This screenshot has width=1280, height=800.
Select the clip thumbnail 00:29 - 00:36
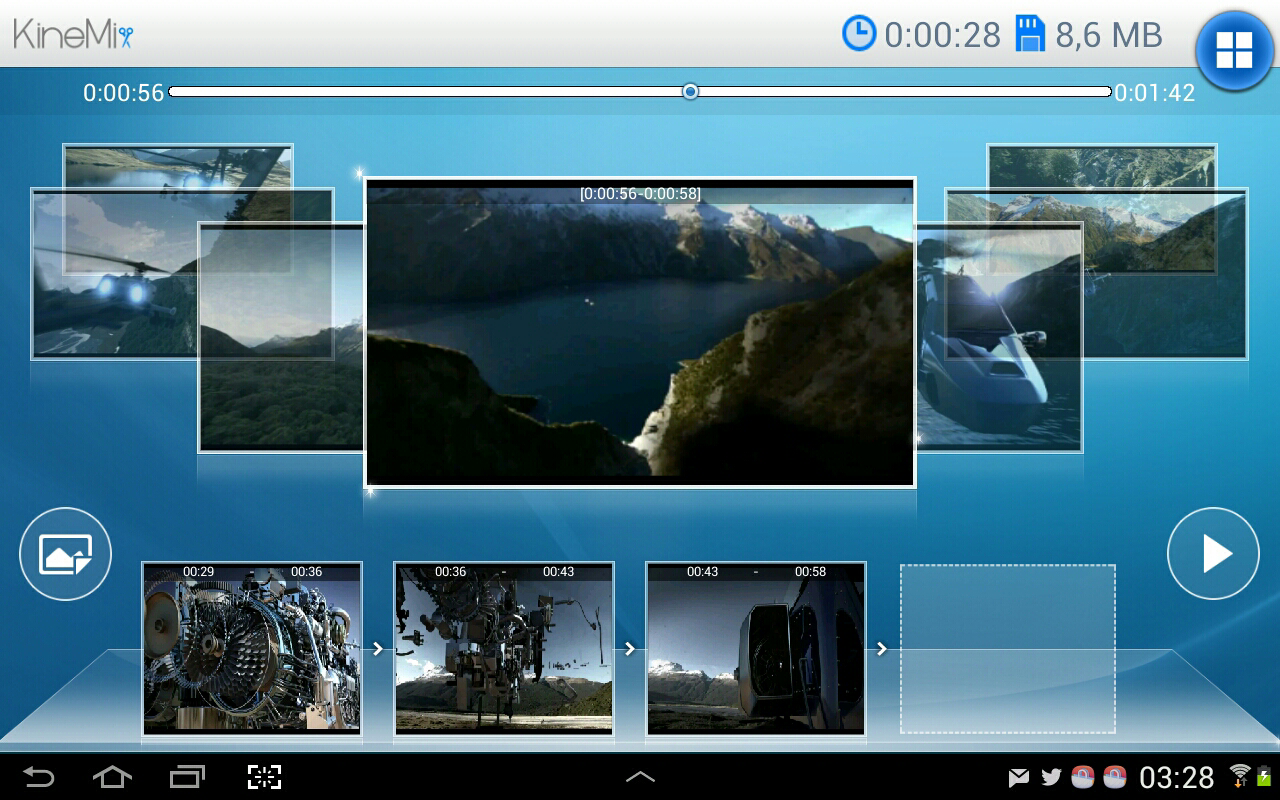[x=252, y=649]
